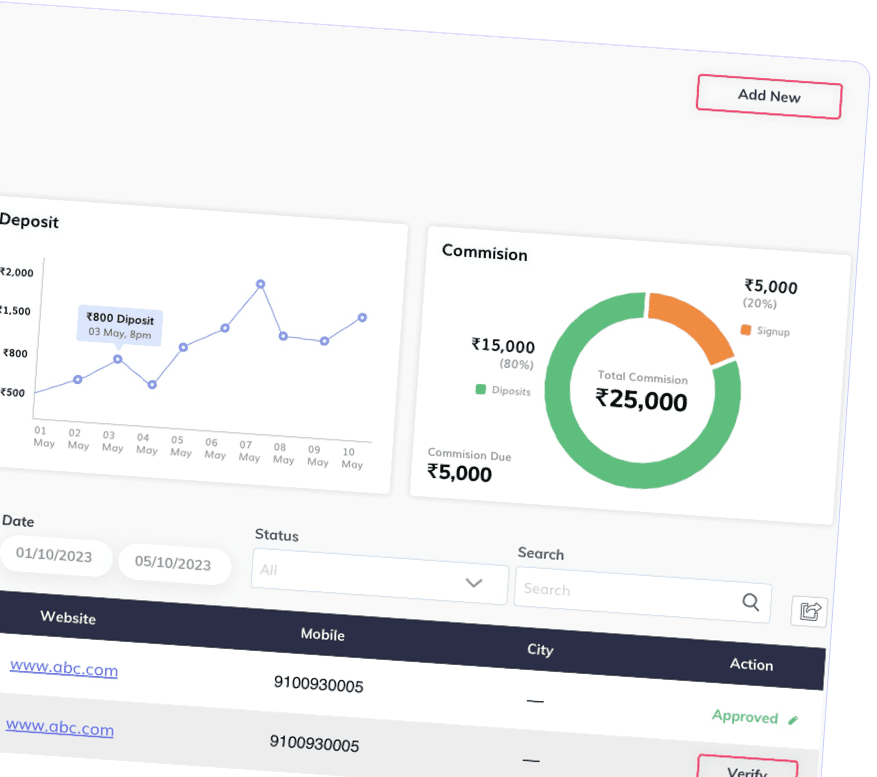This screenshot has height=777, width=877.
Task: Click the Mobile column header
Action: click(323, 634)
